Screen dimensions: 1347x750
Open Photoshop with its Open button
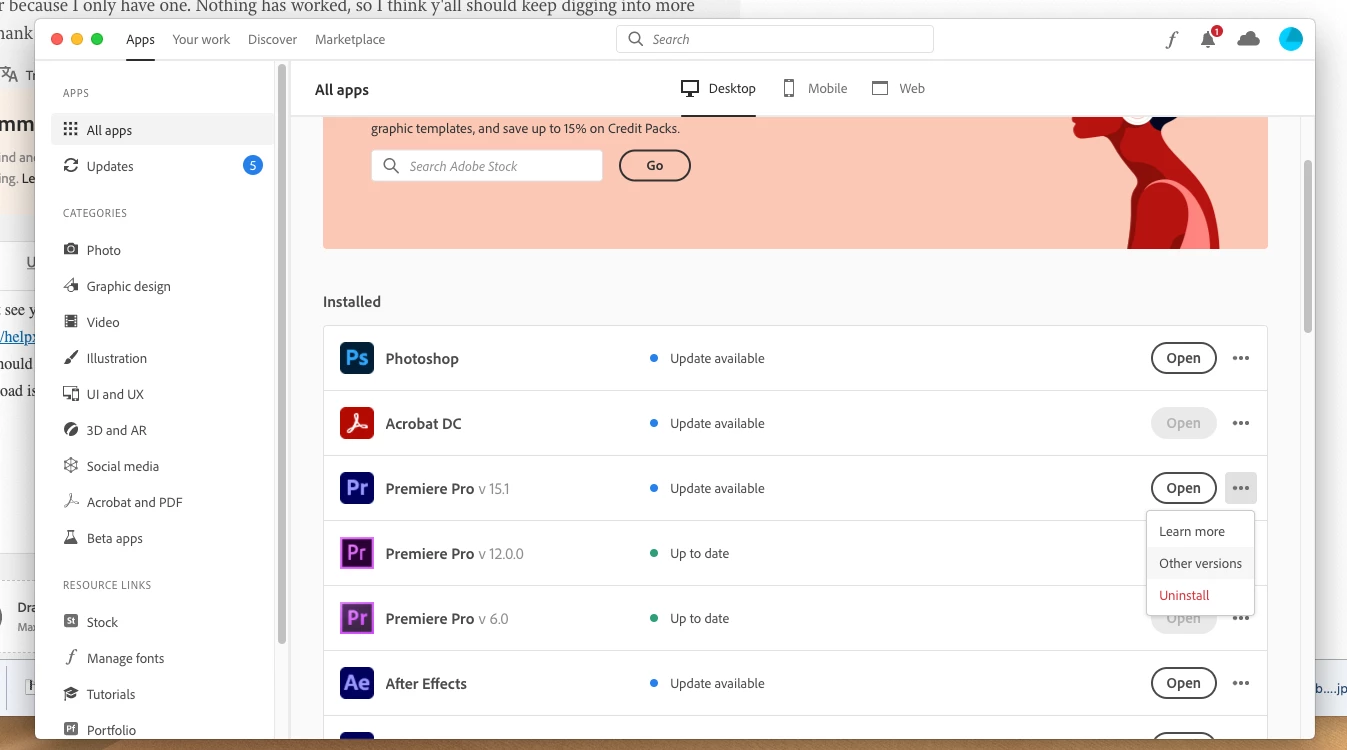[1183, 358]
